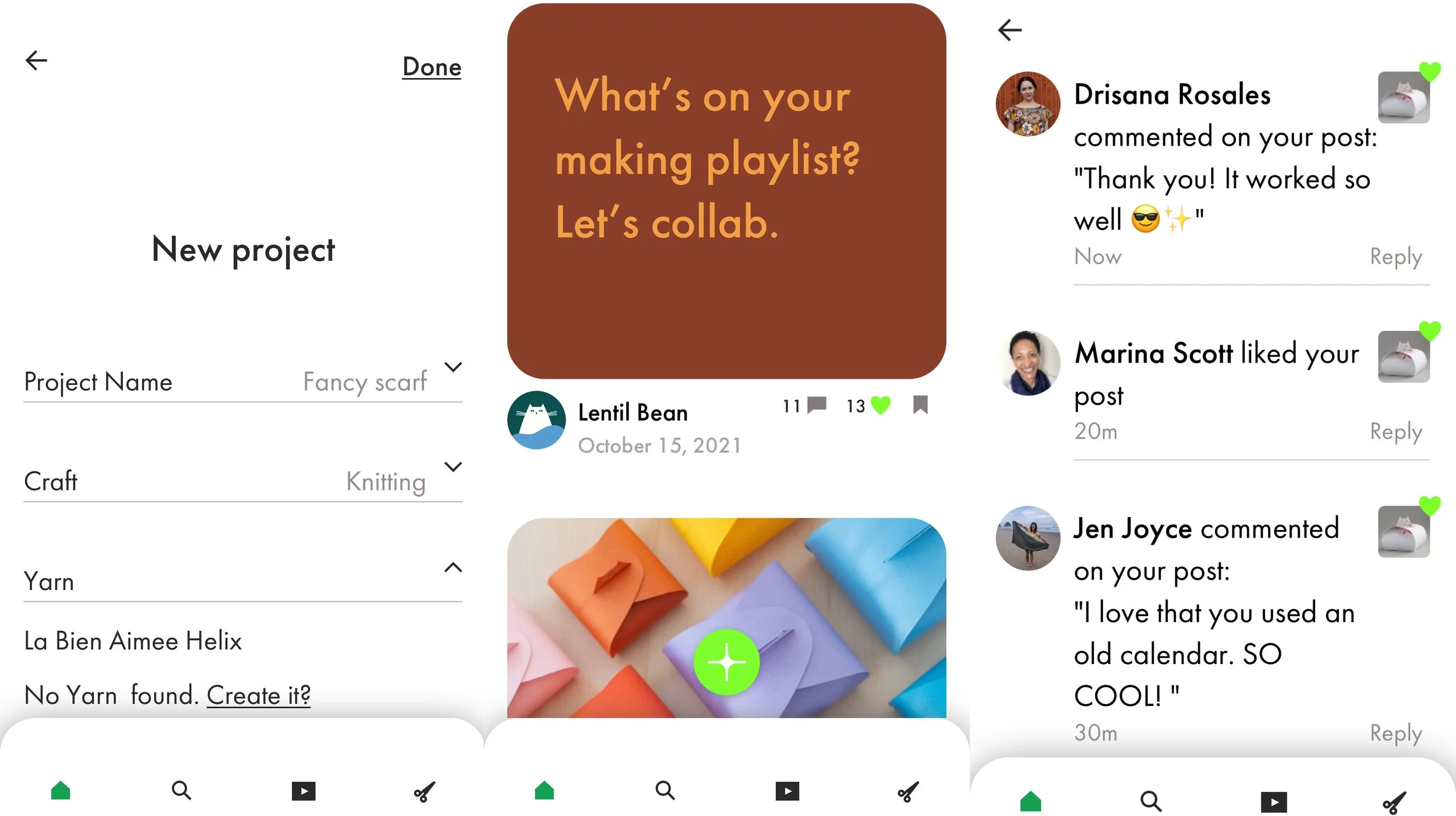
Task: Tap home icon in the feed screen nav
Action: pyautogui.click(x=544, y=790)
